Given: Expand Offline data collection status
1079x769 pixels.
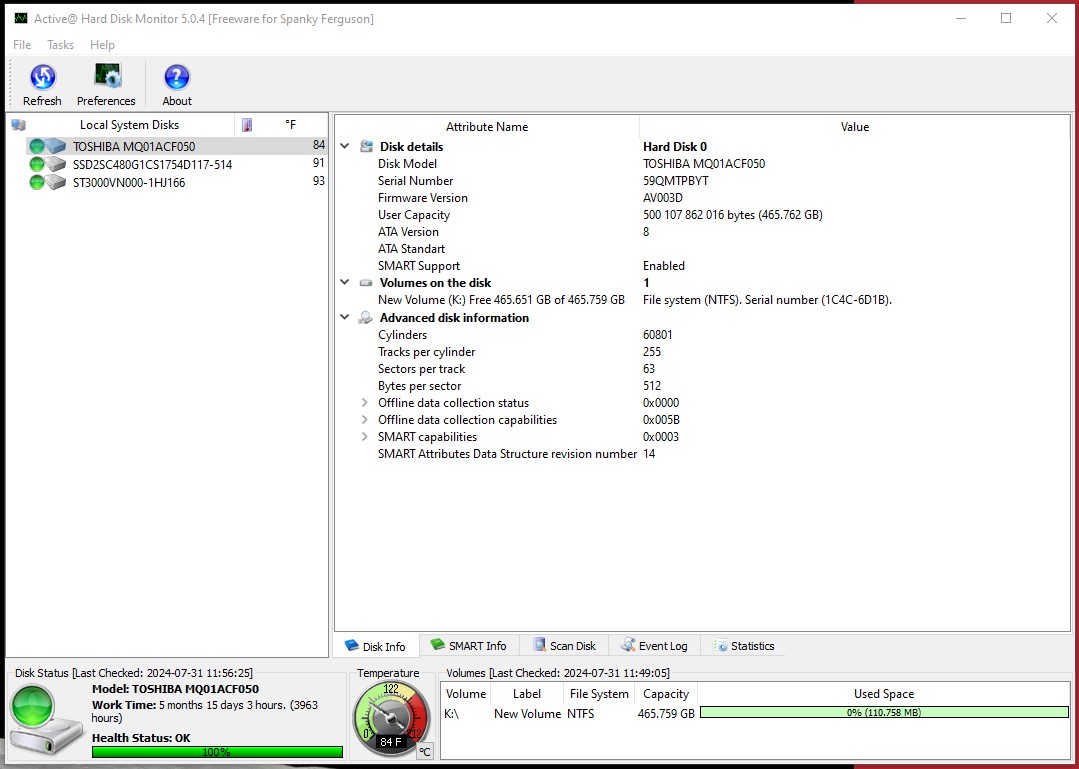Looking at the screenshot, I should click(364, 402).
